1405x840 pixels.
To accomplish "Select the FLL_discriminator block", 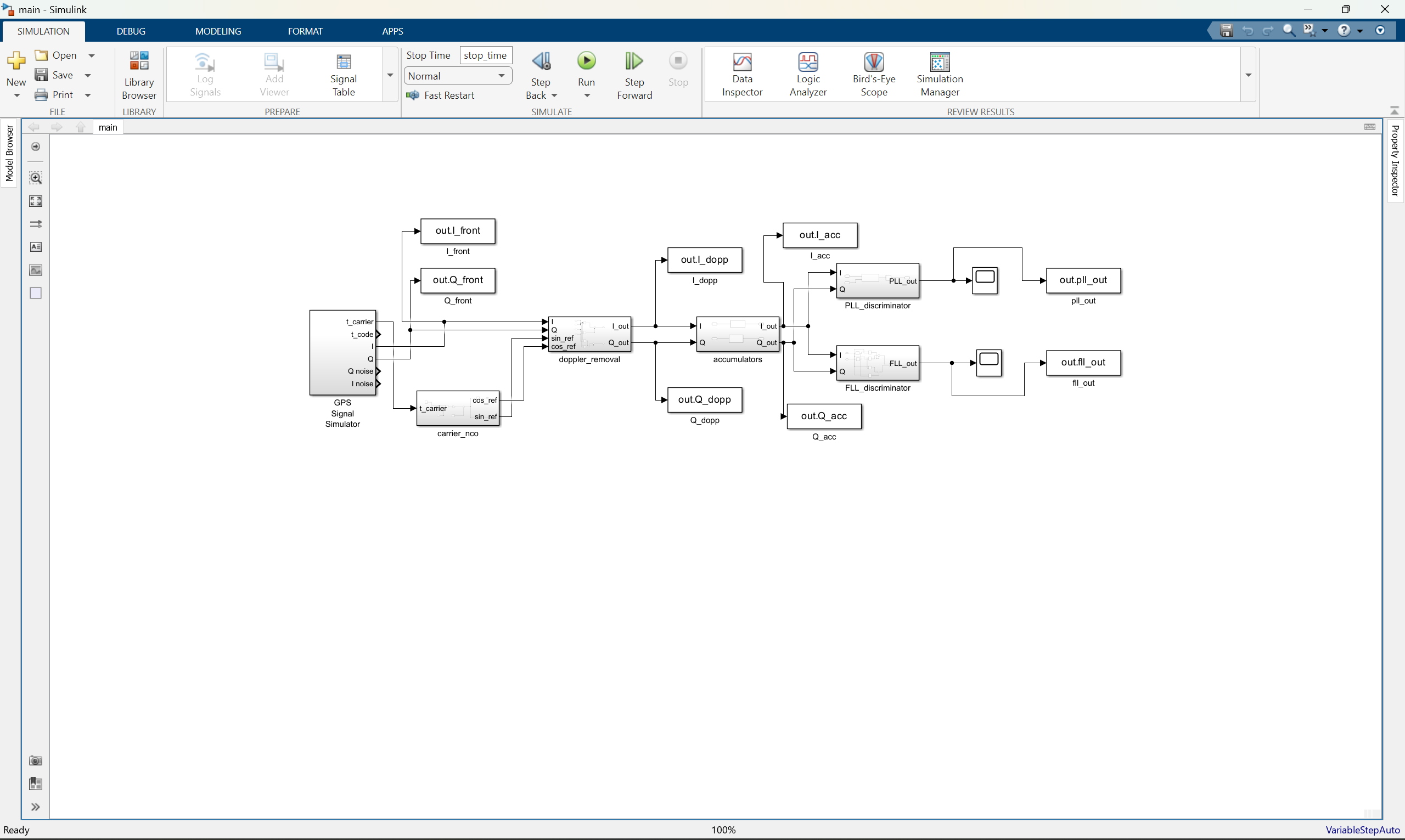I will [878, 363].
